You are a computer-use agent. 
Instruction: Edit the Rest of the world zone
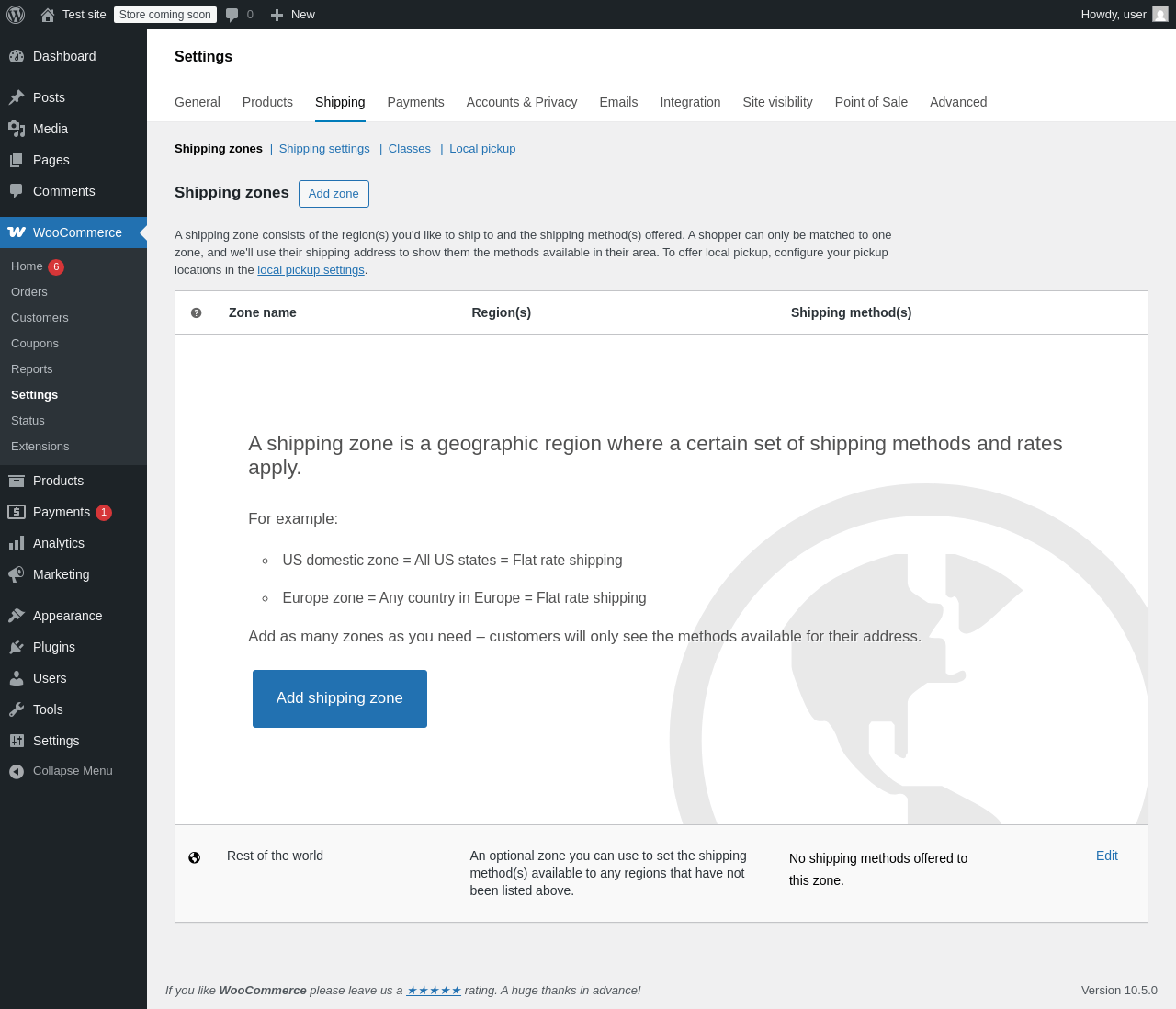[1107, 856]
